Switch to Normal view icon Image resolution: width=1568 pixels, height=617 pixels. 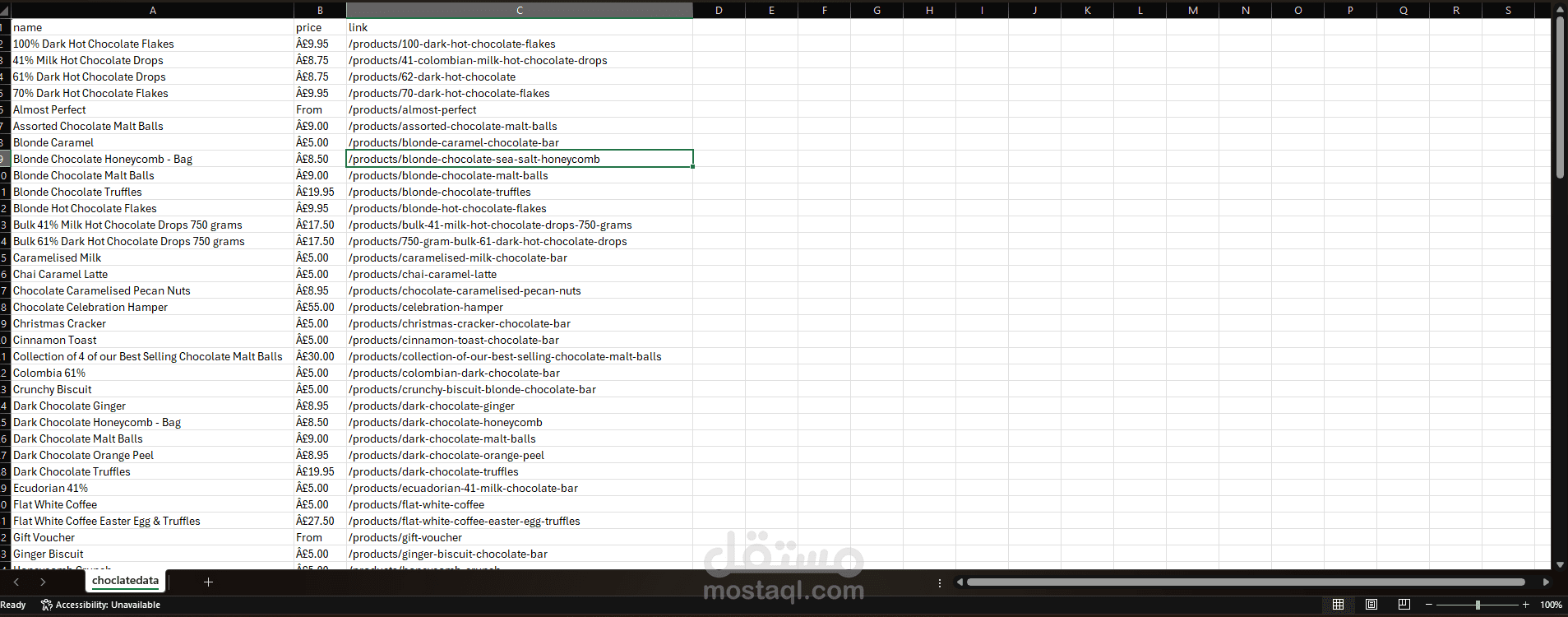tap(1338, 605)
